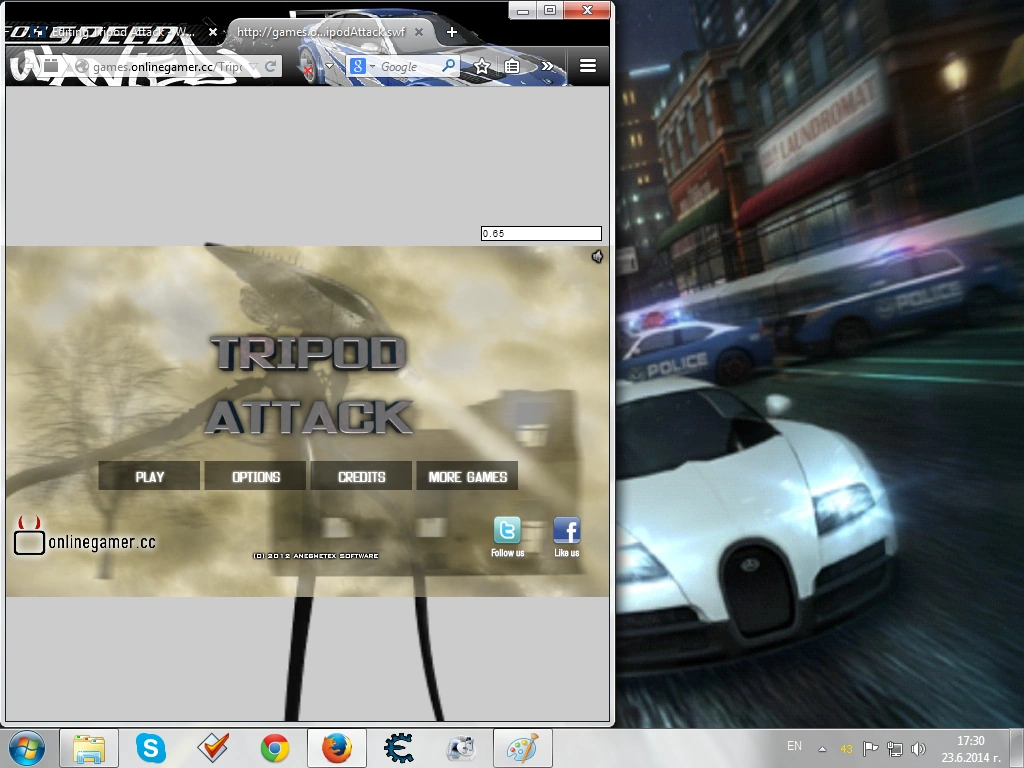This screenshot has height=768, width=1024.
Task: Open Skype from the taskbar
Action: tap(150, 748)
